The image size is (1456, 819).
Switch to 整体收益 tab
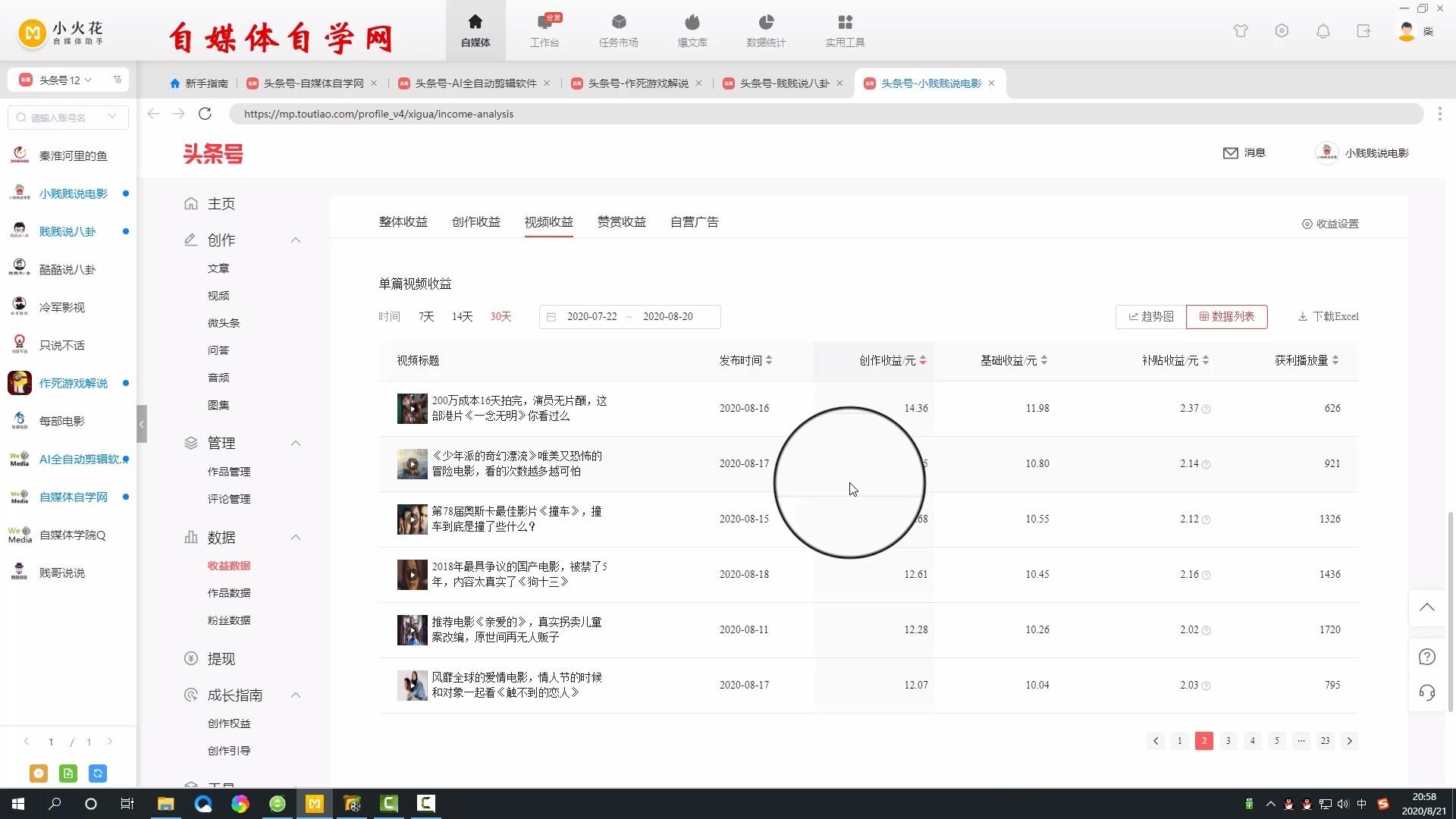[403, 221]
